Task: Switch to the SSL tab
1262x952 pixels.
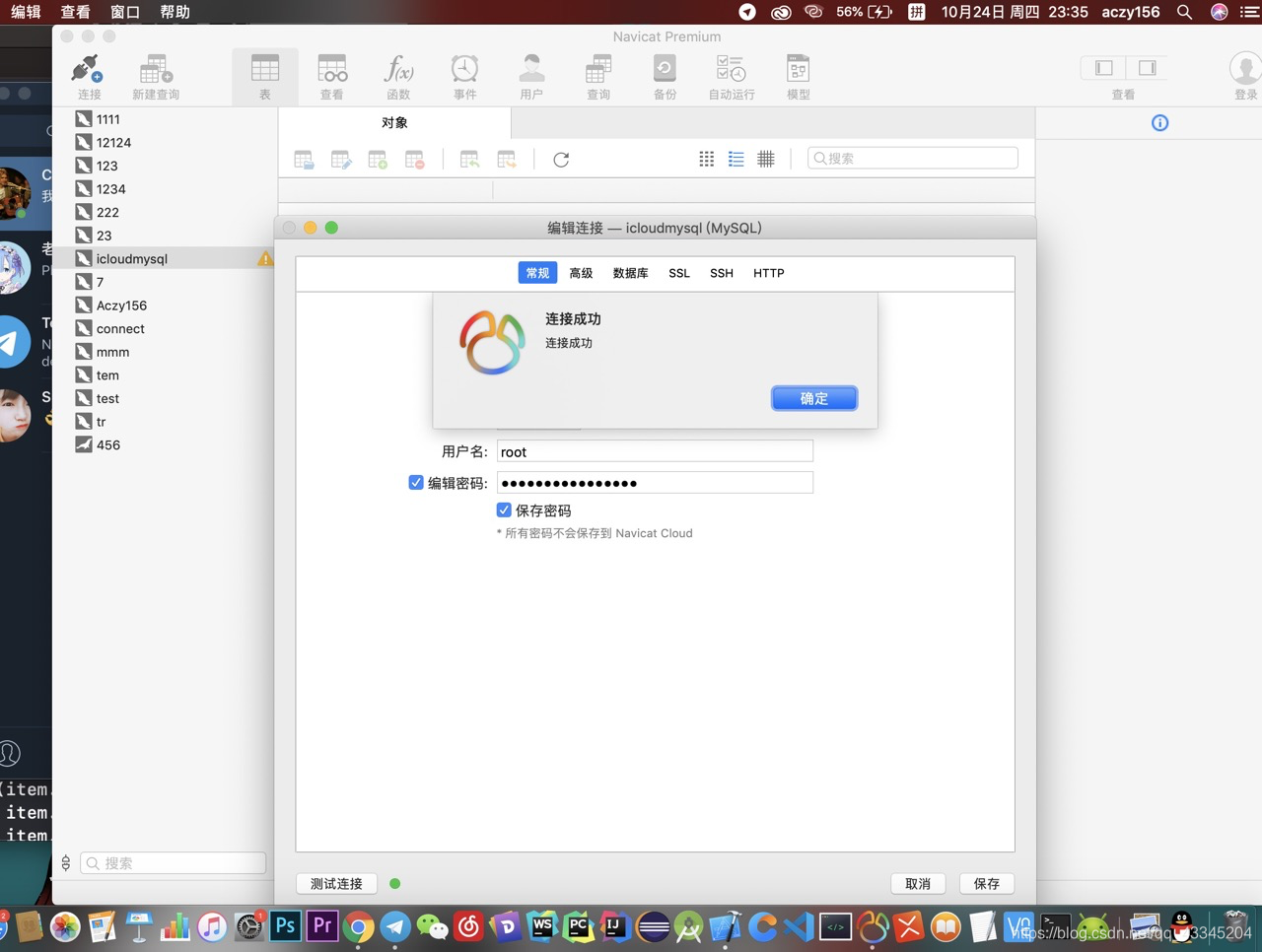Action: [679, 273]
